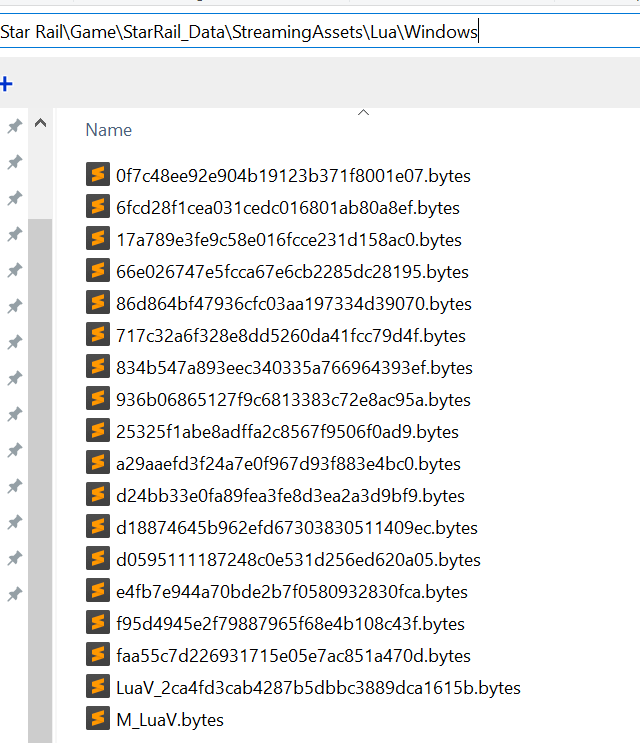640x743 pixels.
Task: Select file d0595111187248c0e531d256ed620a05.bytes
Action: (x=298, y=560)
